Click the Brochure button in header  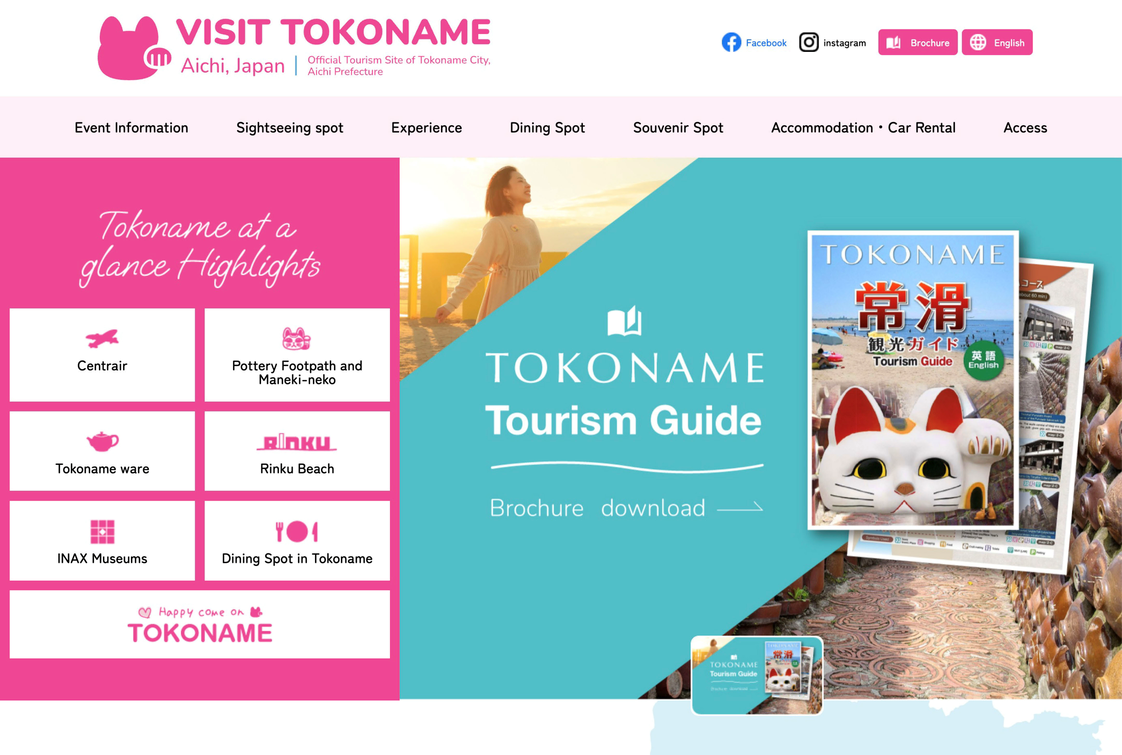917,42
